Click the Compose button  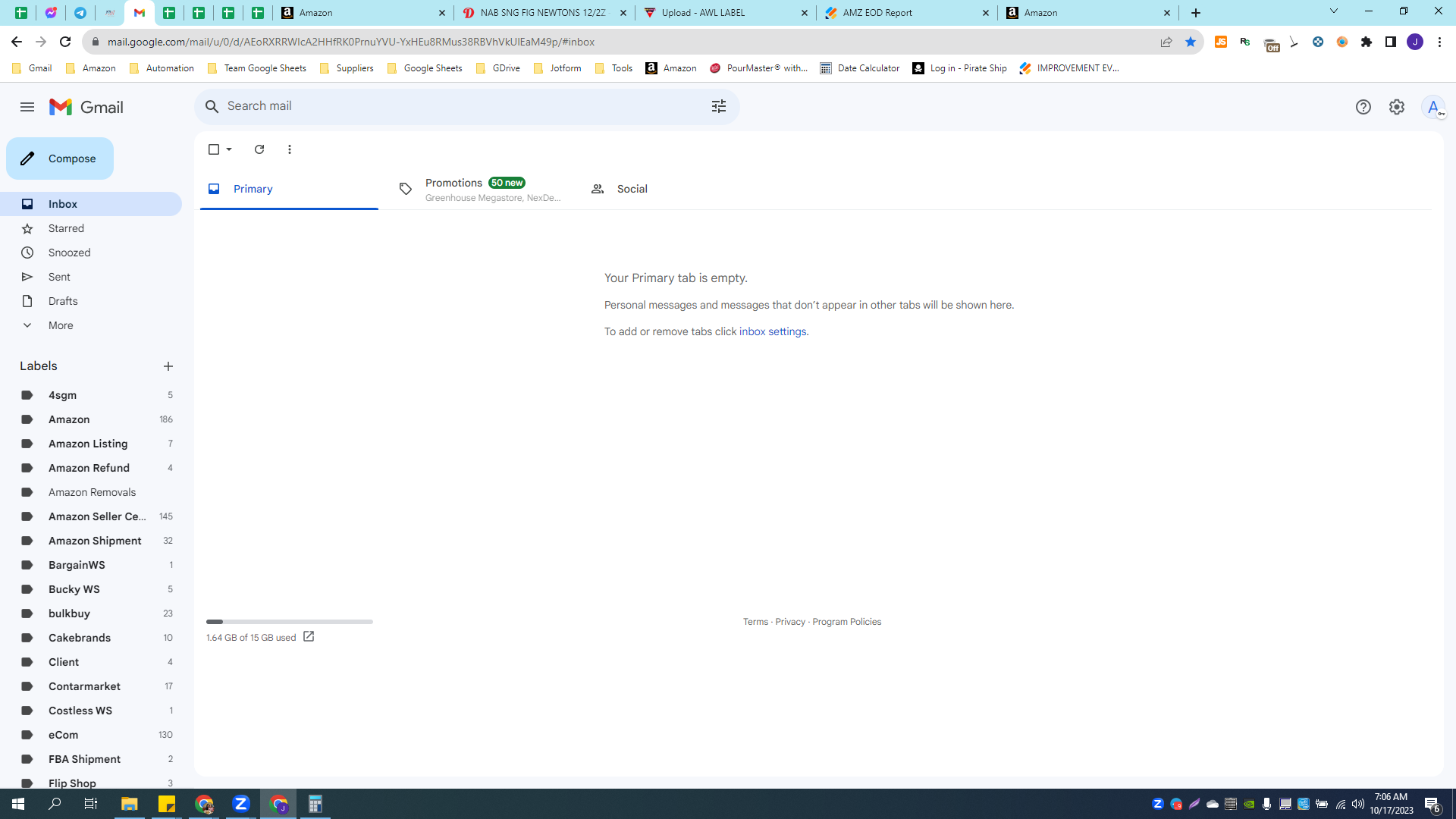60,158
